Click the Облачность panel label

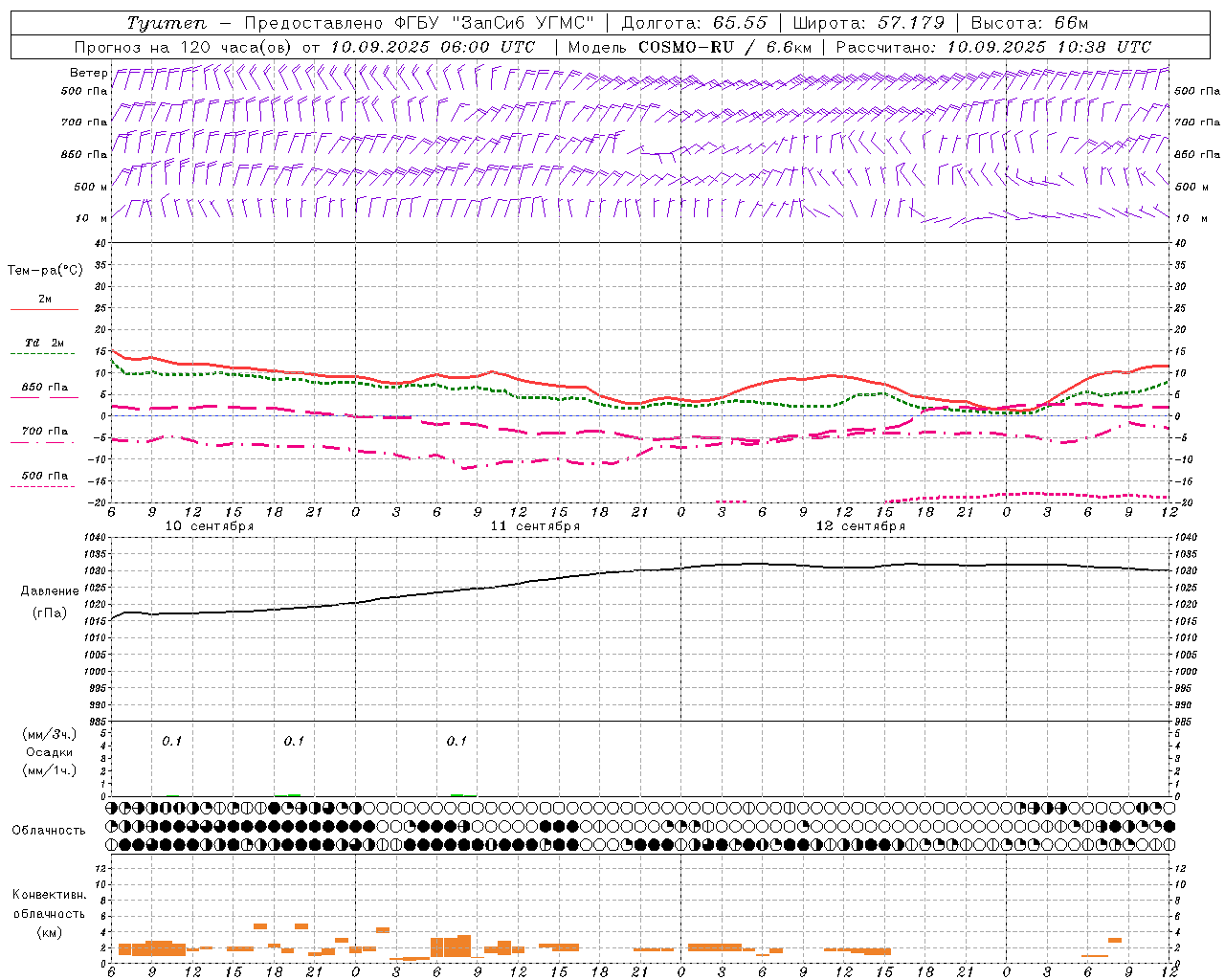click(x=49, y=831)
